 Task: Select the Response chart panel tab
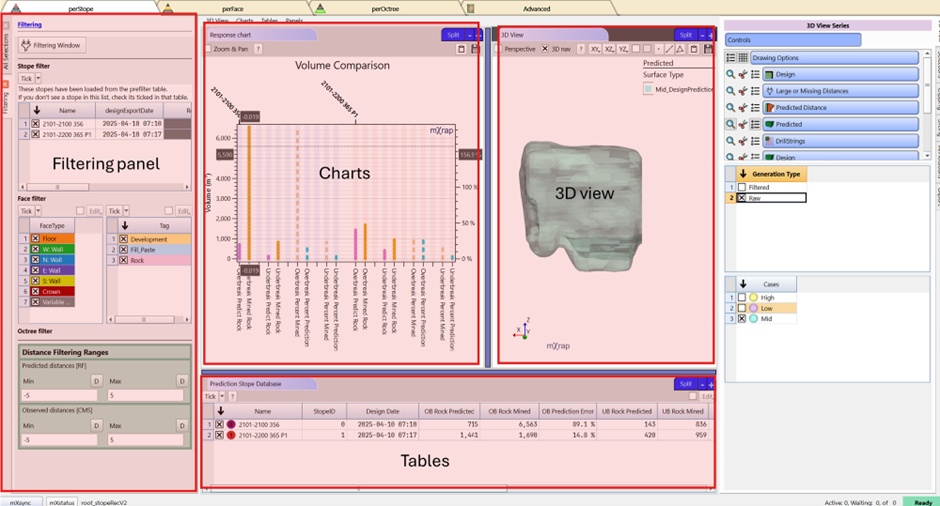pyautogui.click(x=261, y=35)
